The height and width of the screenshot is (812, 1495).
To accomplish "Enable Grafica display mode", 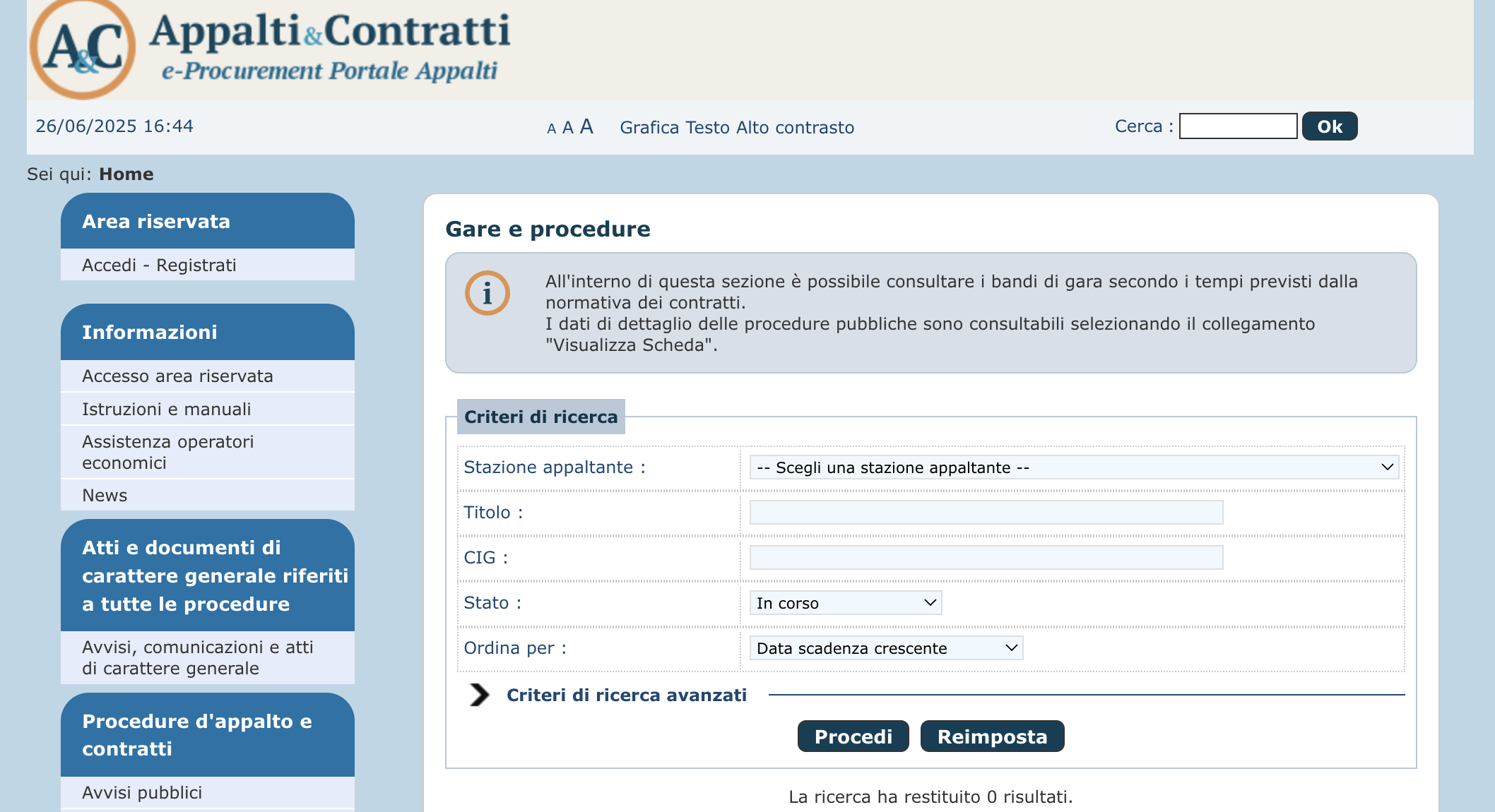I will [x=650, y=127].
